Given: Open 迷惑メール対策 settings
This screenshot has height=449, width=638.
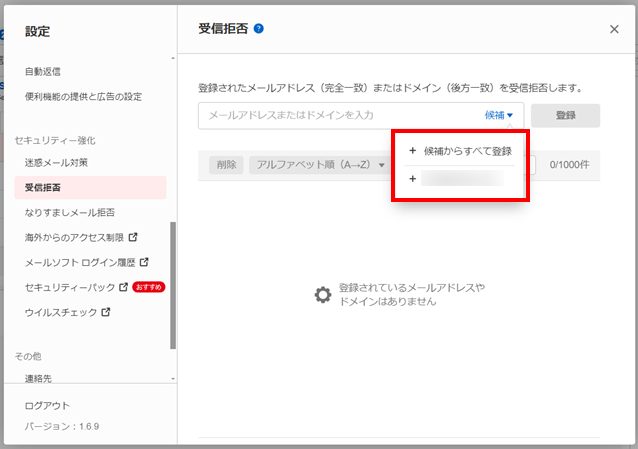Looking at the screenshot, I should (57, 162).
